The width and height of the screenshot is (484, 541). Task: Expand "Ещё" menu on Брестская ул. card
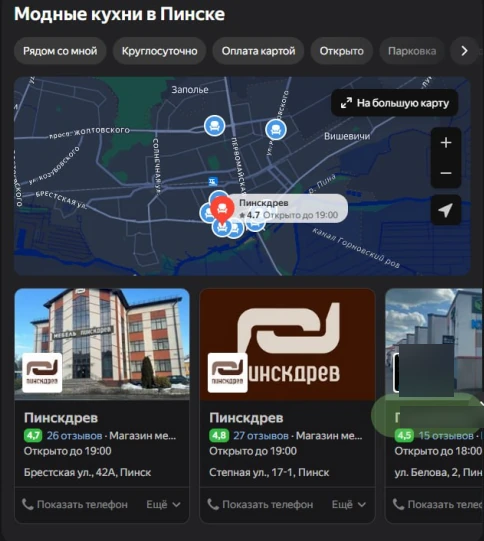[164, 504]
